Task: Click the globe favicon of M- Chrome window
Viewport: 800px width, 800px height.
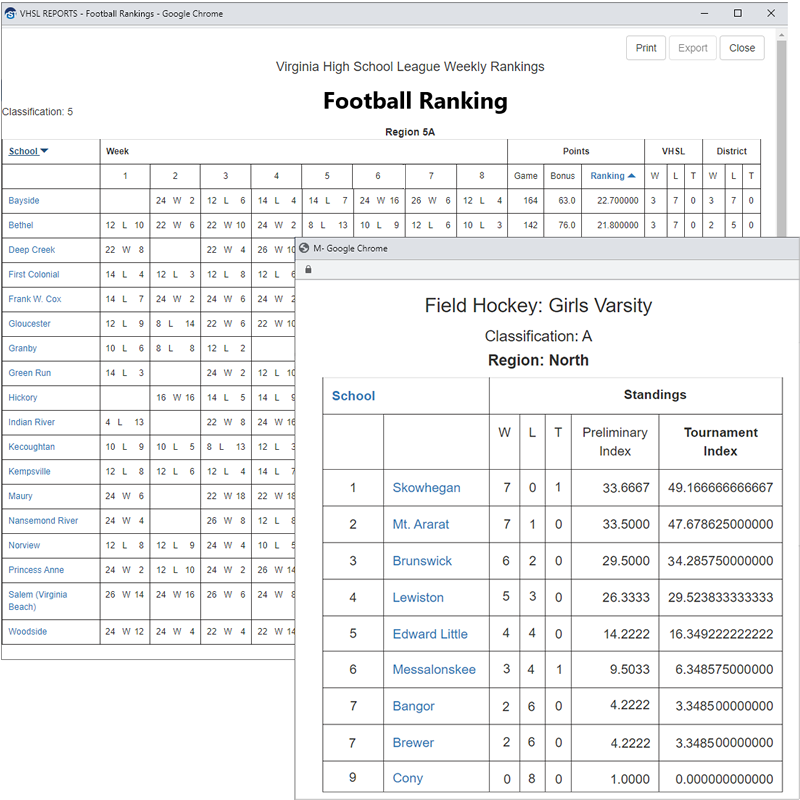Action: pos(304,248)
